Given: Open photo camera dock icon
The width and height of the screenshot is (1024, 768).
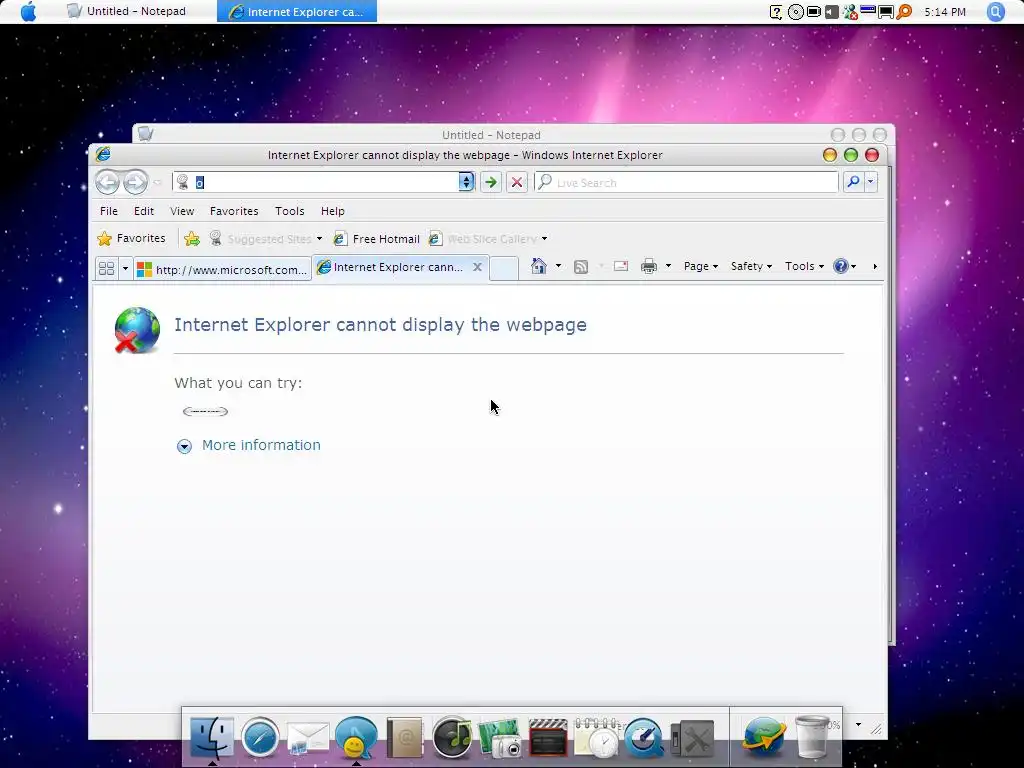Looking at the screenshot, I should (500, 739).
